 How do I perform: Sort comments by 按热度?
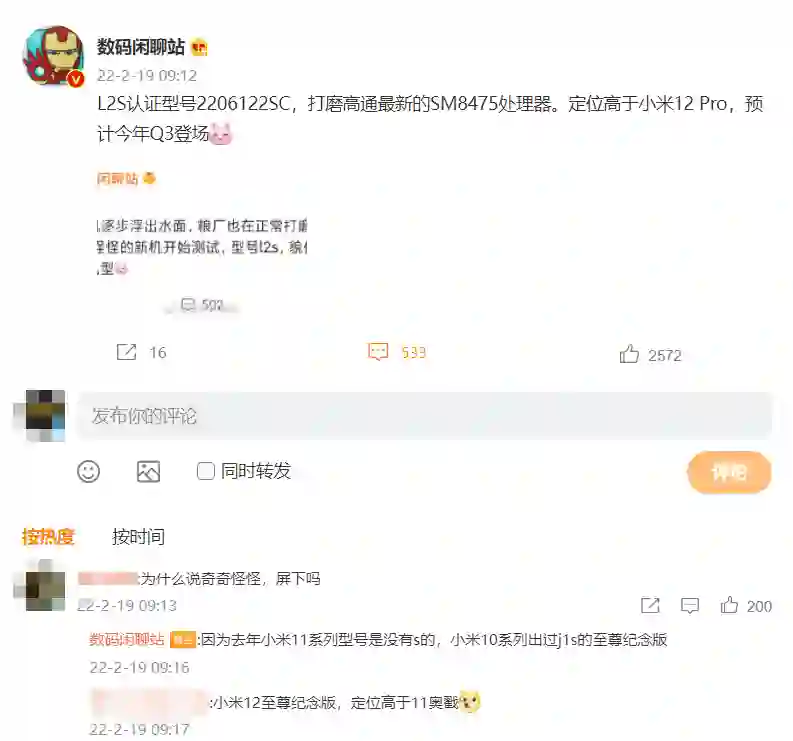[48, 537]
